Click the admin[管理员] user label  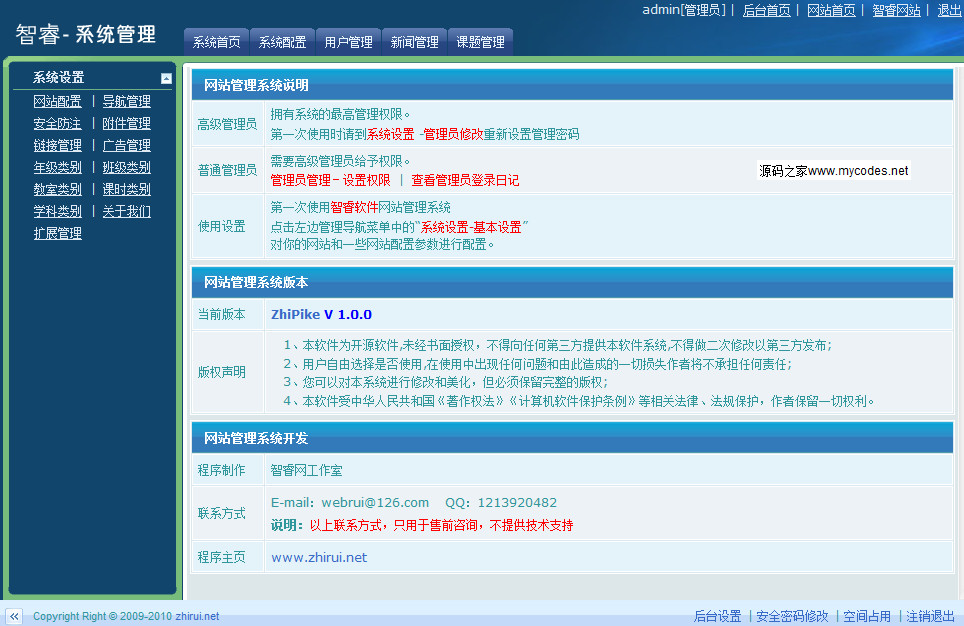[x=684, y=10]
